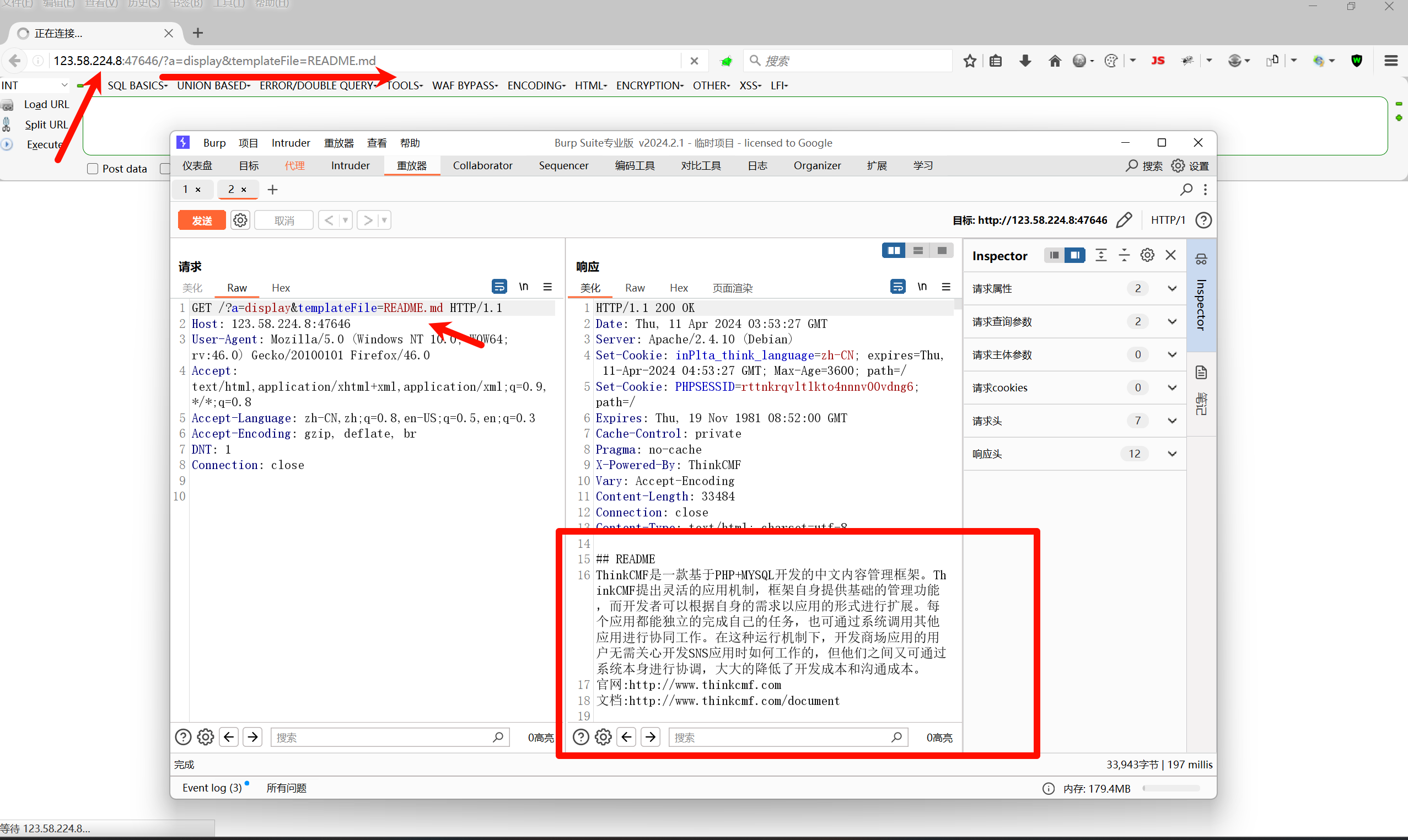Click the 美化 beautify response icon
Screen dimensions: 1408x840
pos(591,287)
